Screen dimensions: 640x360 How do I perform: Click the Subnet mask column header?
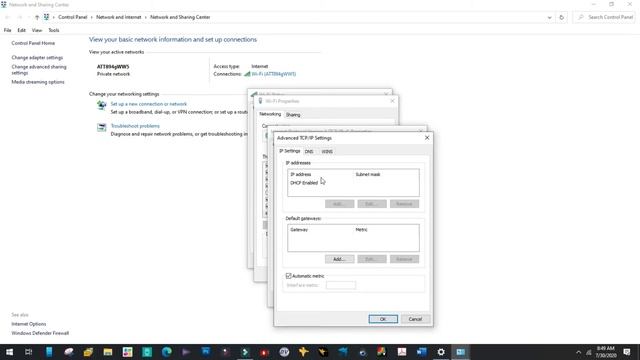(368, 174)
